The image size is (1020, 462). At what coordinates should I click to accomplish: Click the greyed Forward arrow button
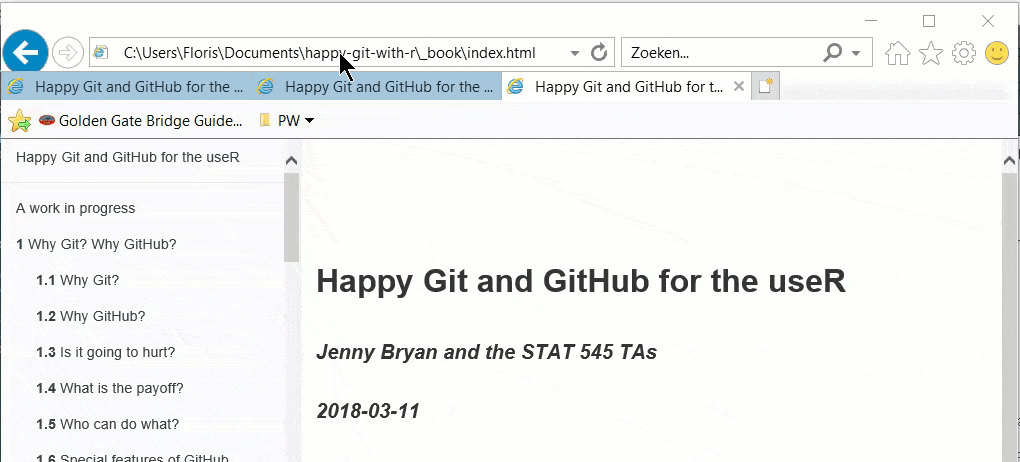(x=68, y=53)
